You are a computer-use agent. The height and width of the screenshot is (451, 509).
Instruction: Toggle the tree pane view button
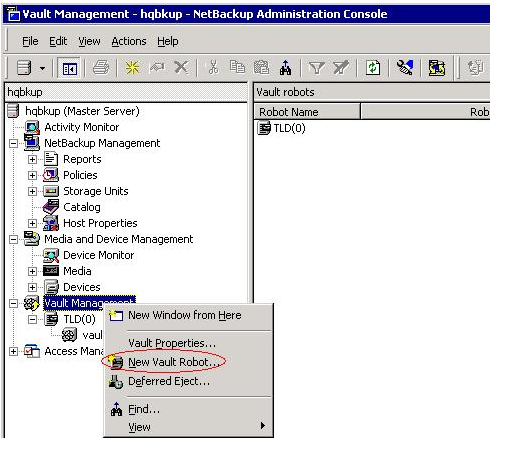click(70, 69)
